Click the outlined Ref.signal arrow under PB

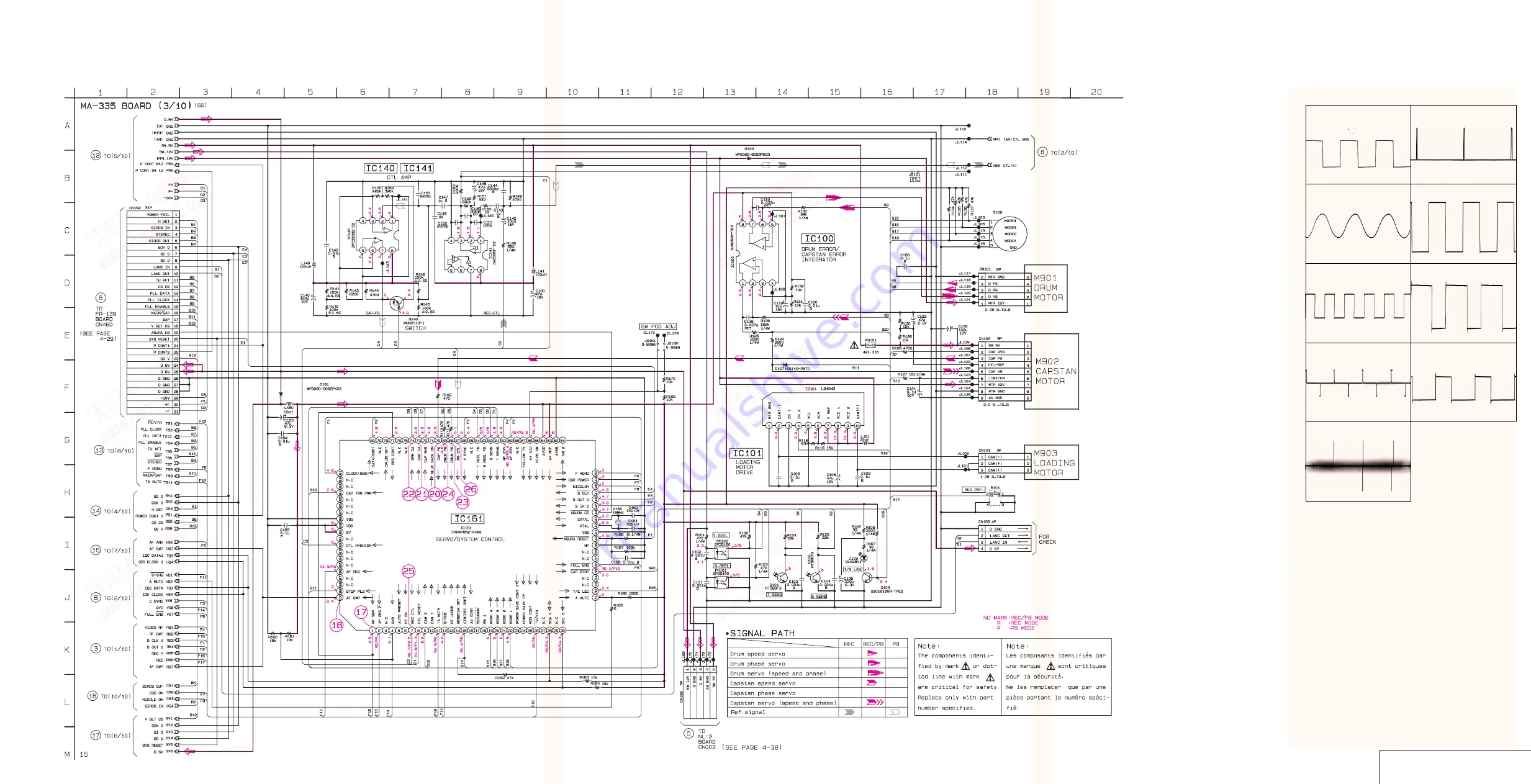(895, 712)
